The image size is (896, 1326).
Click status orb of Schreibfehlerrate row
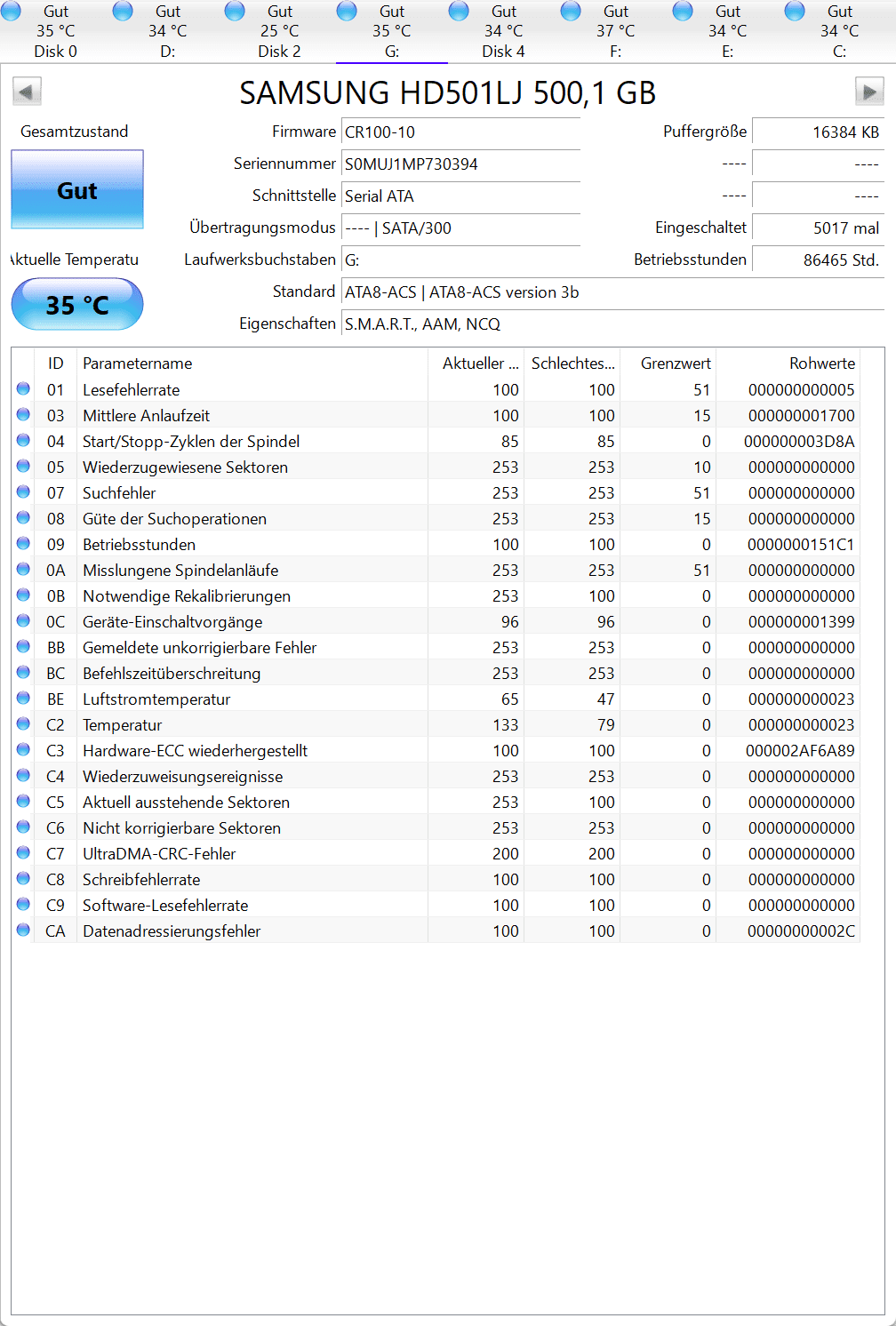(23, 878)
